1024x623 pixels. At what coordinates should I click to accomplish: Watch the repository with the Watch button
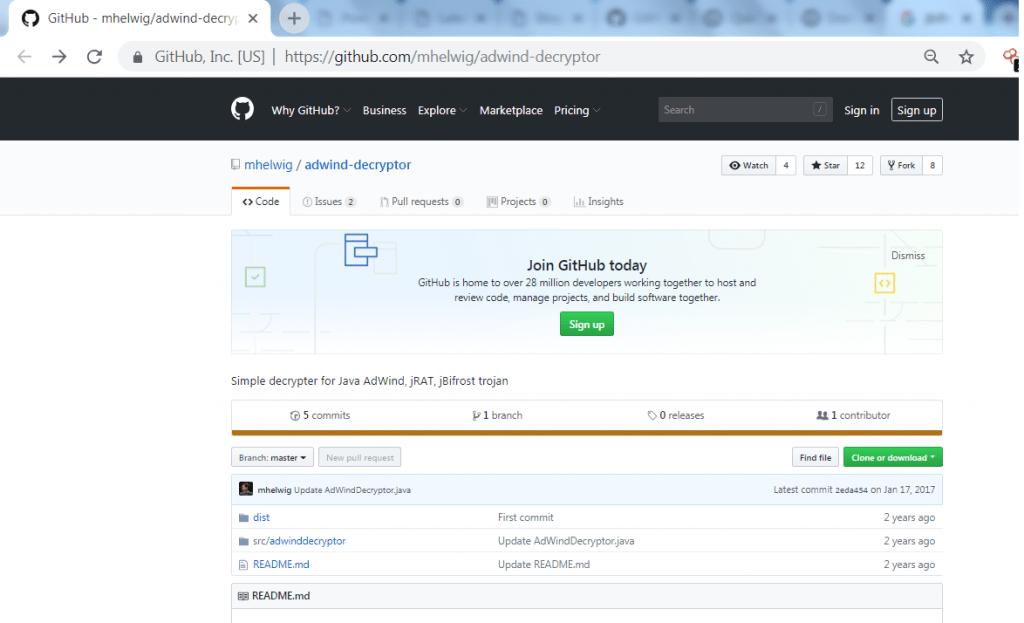point(748,166)
